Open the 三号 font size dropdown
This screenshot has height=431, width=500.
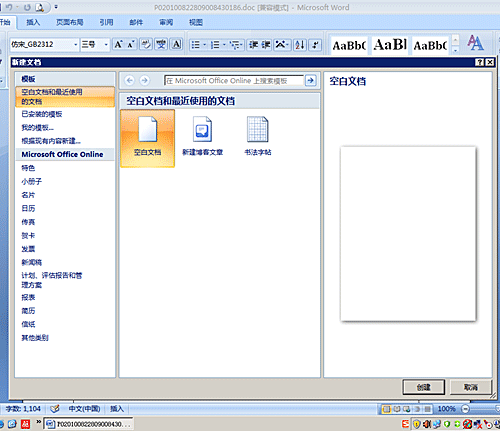(106, 45)
